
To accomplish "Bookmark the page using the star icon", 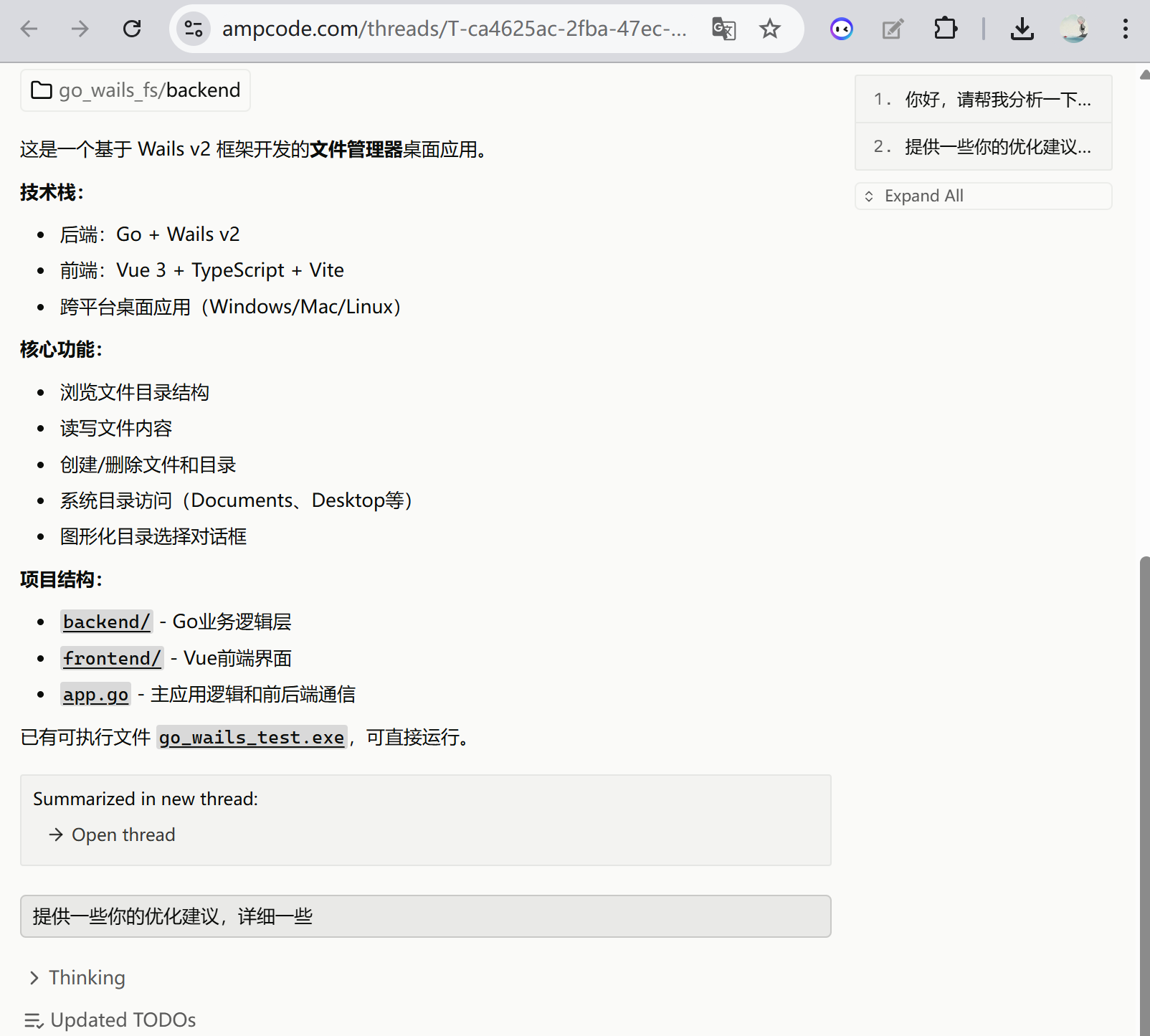I will click(x=769, y=29).
